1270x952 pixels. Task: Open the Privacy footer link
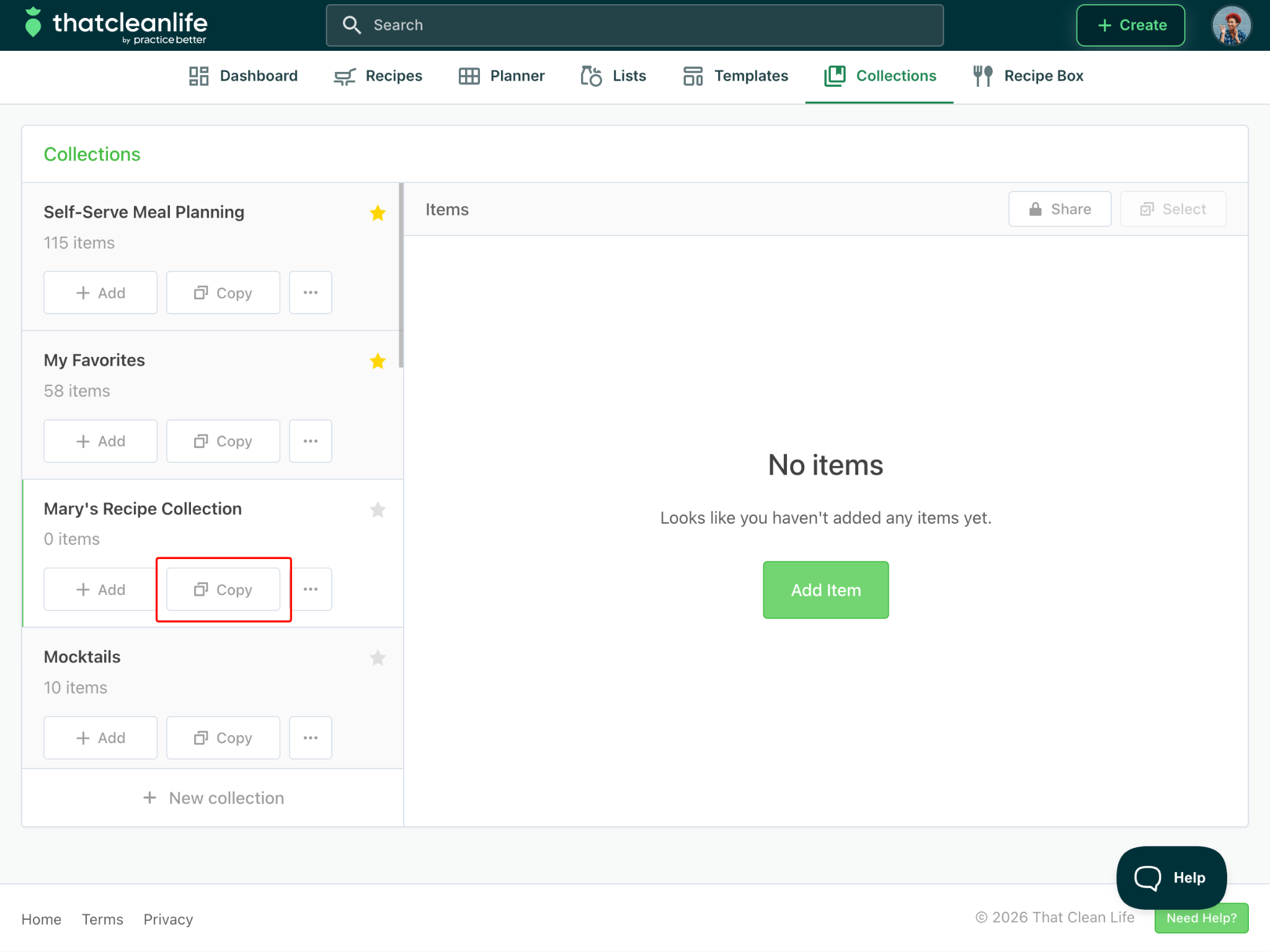[168, 919]
